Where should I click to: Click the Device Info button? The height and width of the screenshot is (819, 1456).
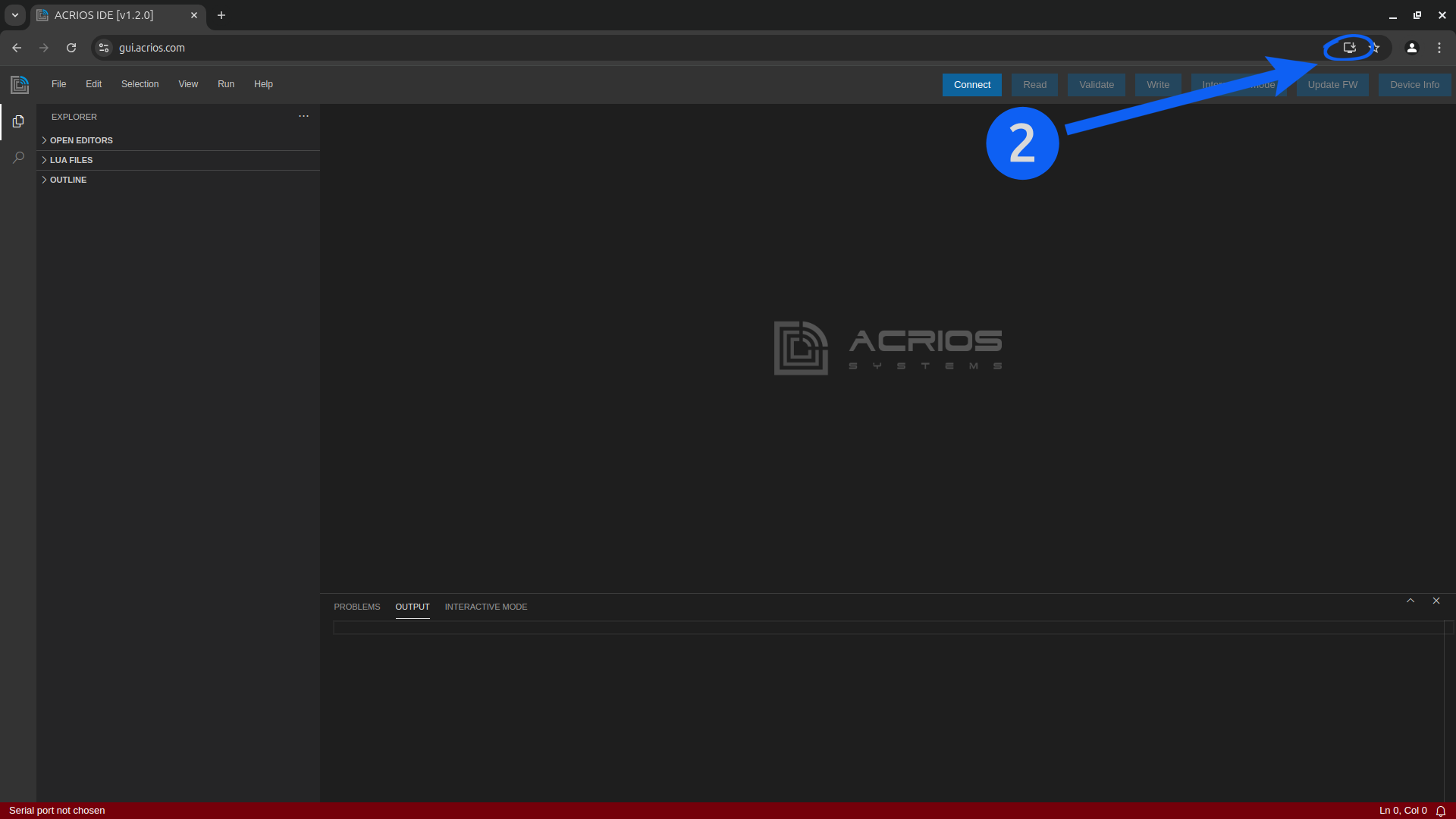coord(1414,84)
